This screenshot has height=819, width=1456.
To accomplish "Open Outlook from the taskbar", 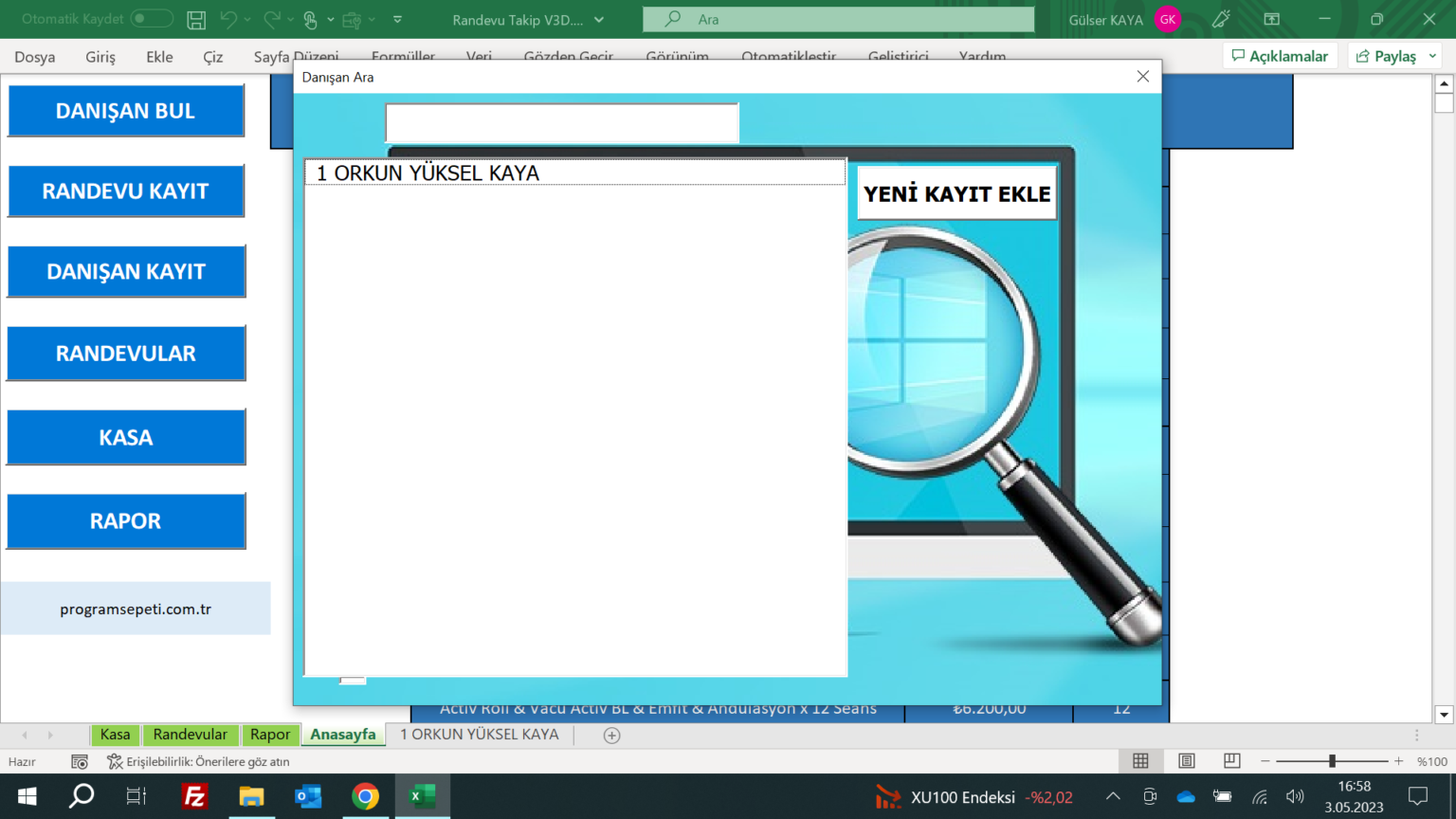I will pyautogui.click(x=308, y=795).
